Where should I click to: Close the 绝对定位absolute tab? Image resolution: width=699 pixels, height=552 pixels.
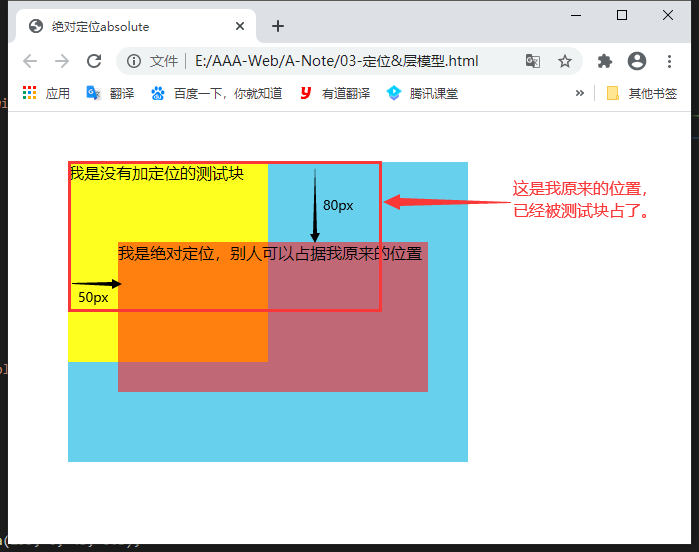coord(240,26)
